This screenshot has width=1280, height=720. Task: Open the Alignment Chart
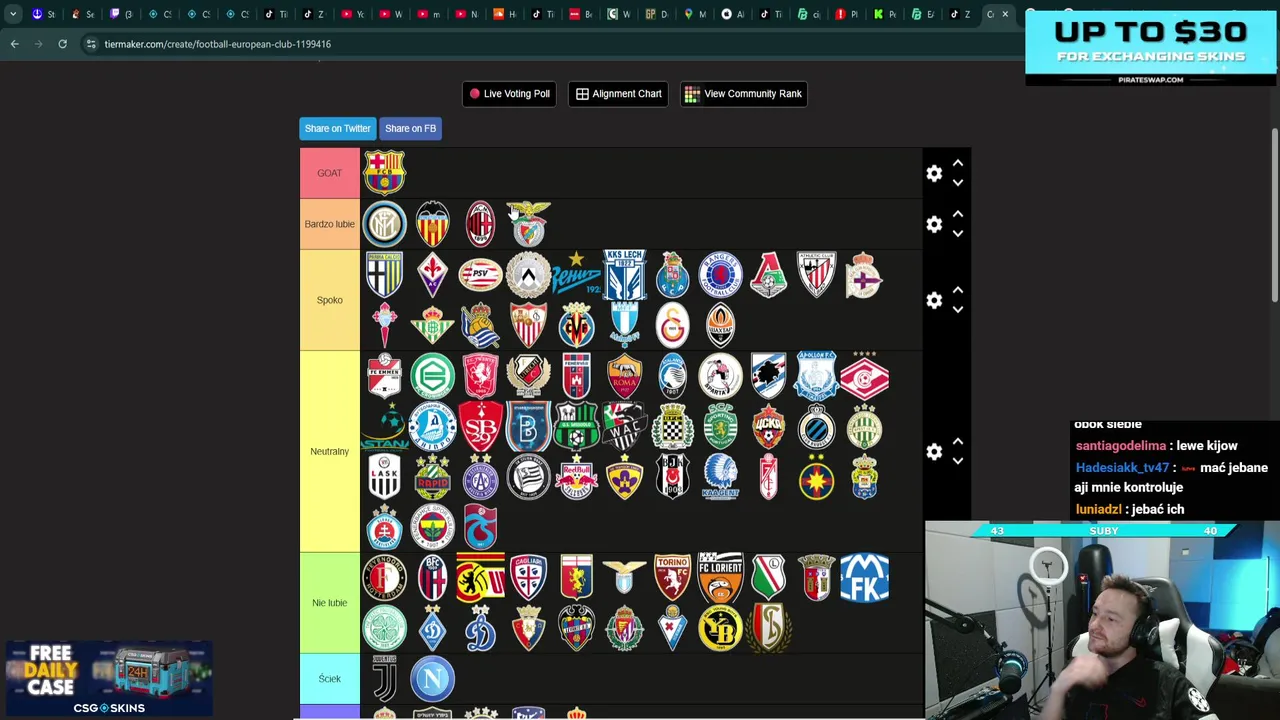[618, 94]
